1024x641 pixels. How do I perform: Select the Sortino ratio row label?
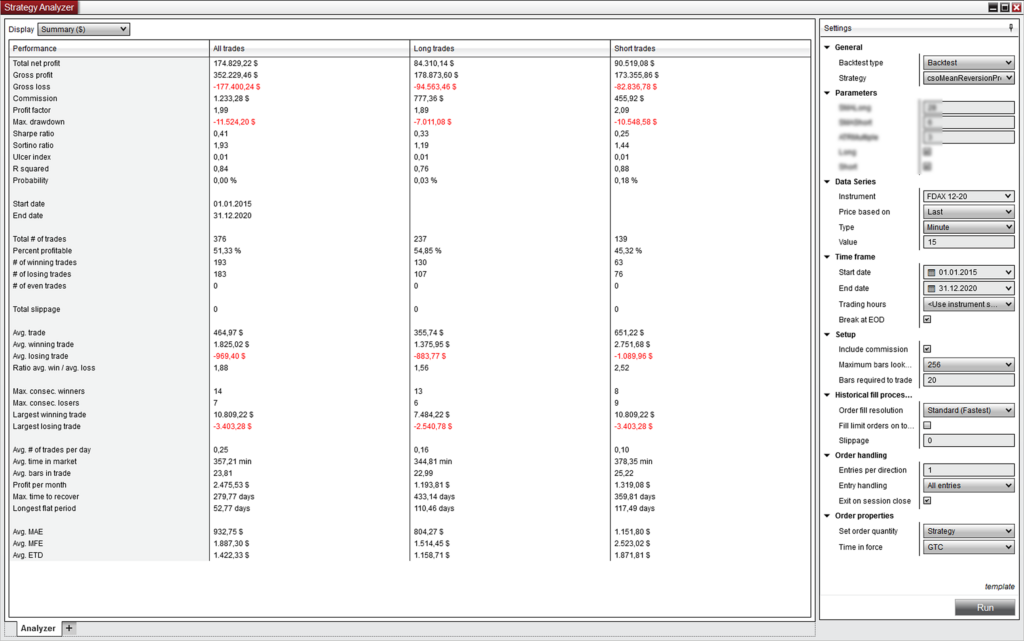[33, 146]
